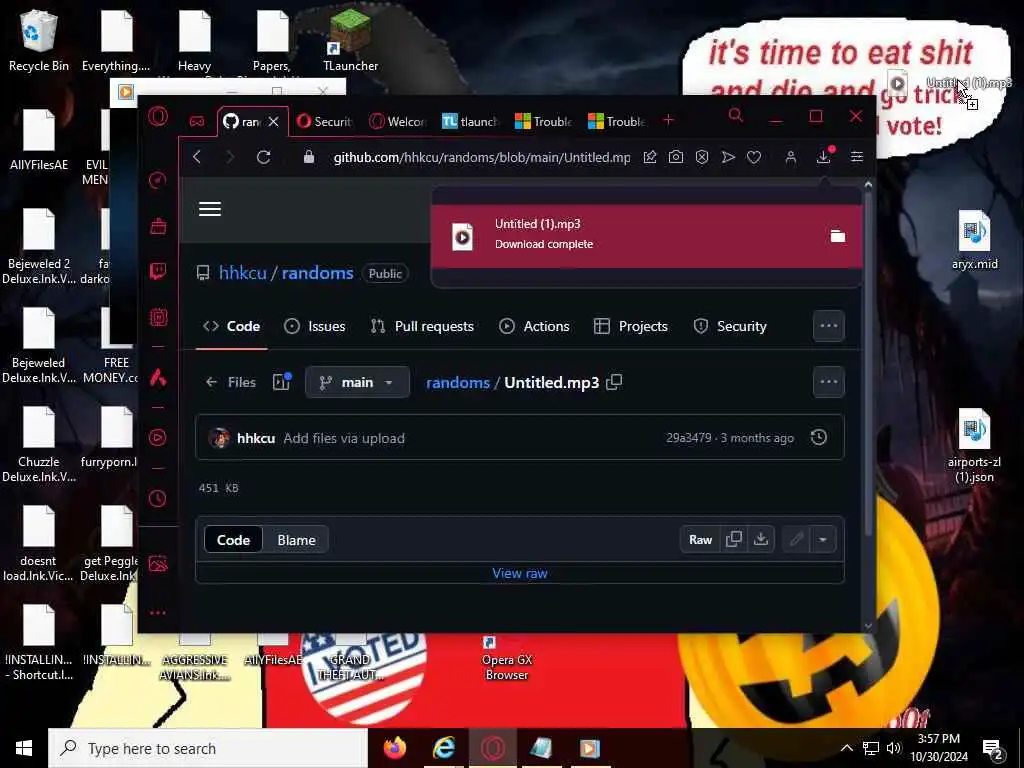Screen dimensions: 1024x768
Task: Expand more edit options caret
Action: click(823, 539)
